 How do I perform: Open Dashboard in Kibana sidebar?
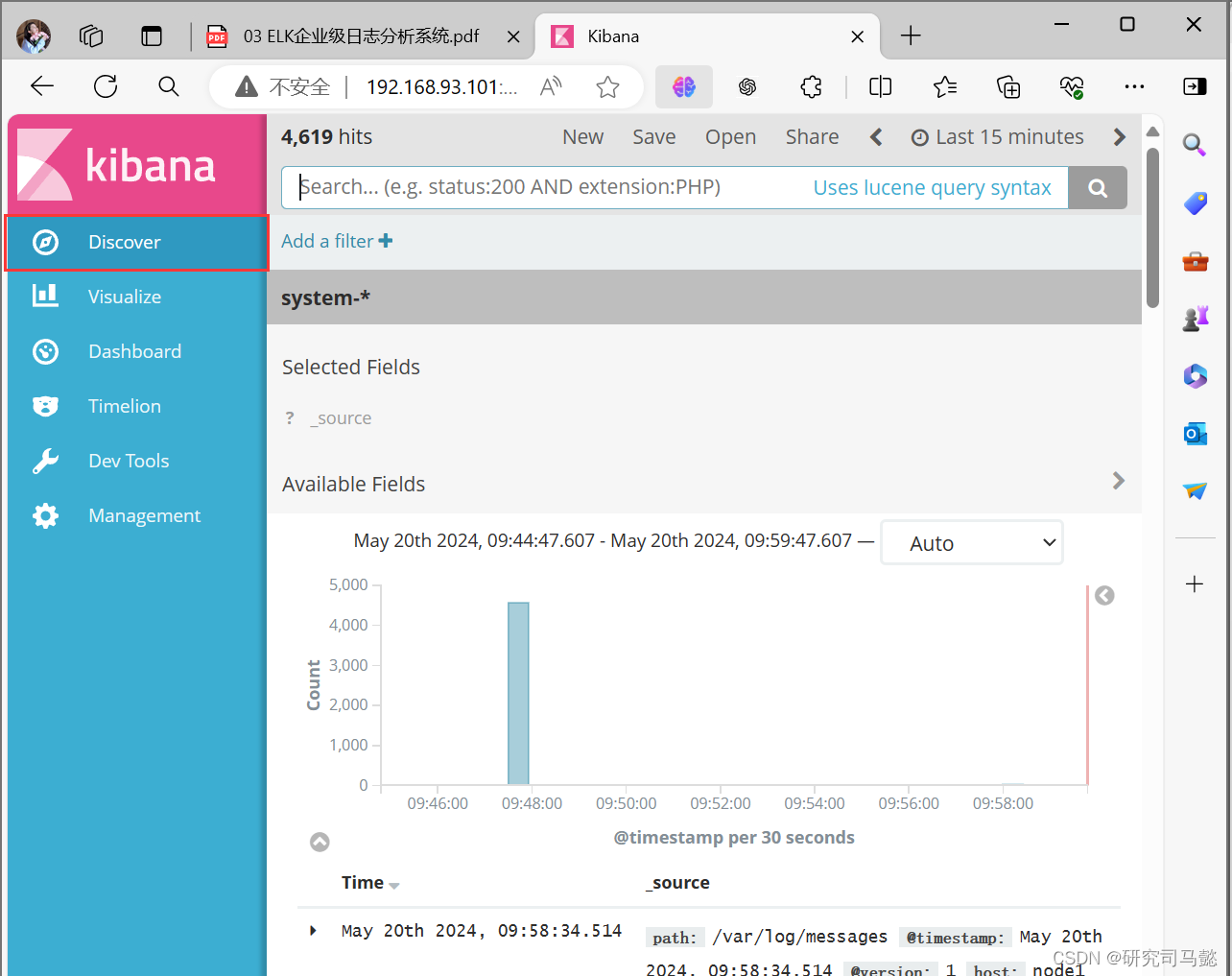(x=137, y=351)
